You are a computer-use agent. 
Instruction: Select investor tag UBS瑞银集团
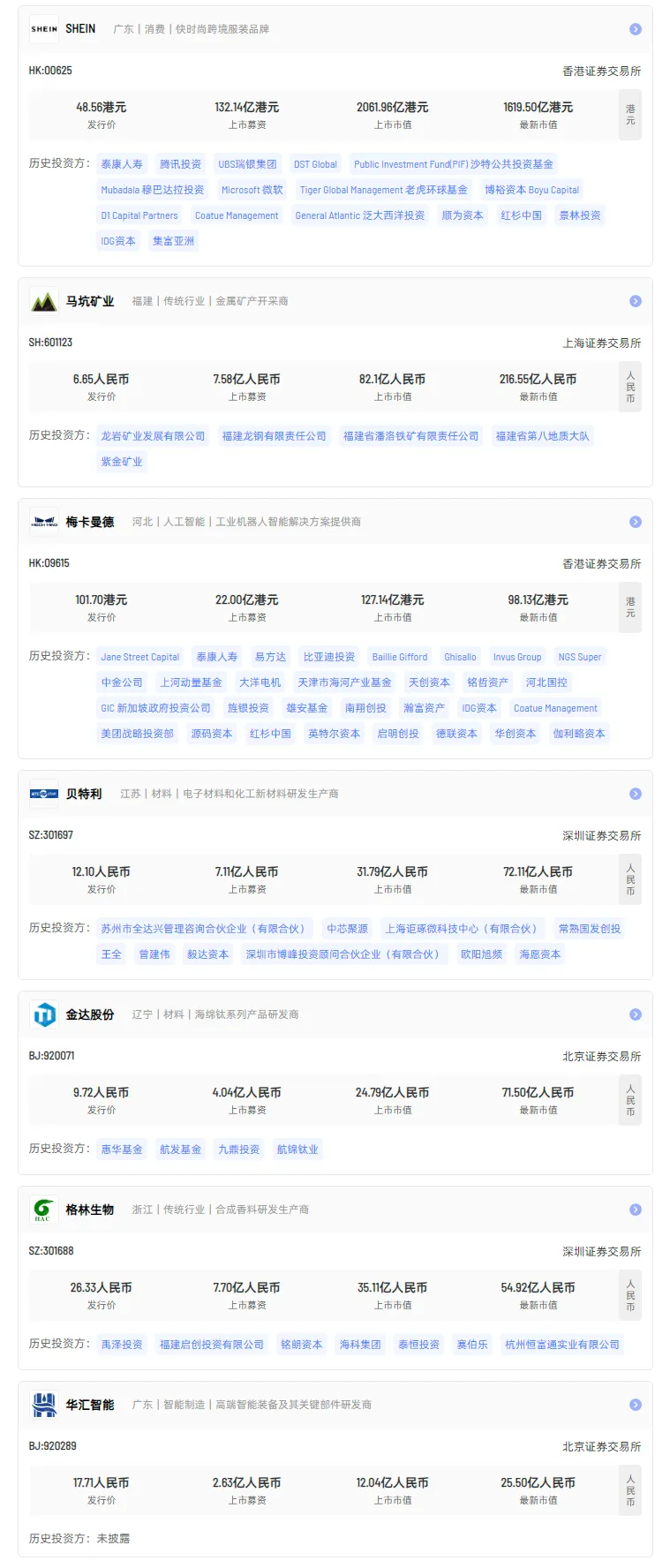click(x=247, y=164)
